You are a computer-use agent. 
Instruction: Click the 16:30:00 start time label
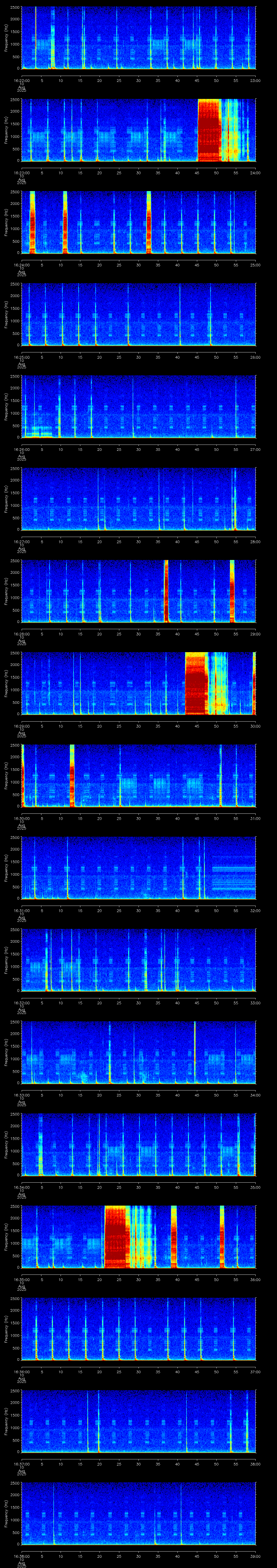22,818
